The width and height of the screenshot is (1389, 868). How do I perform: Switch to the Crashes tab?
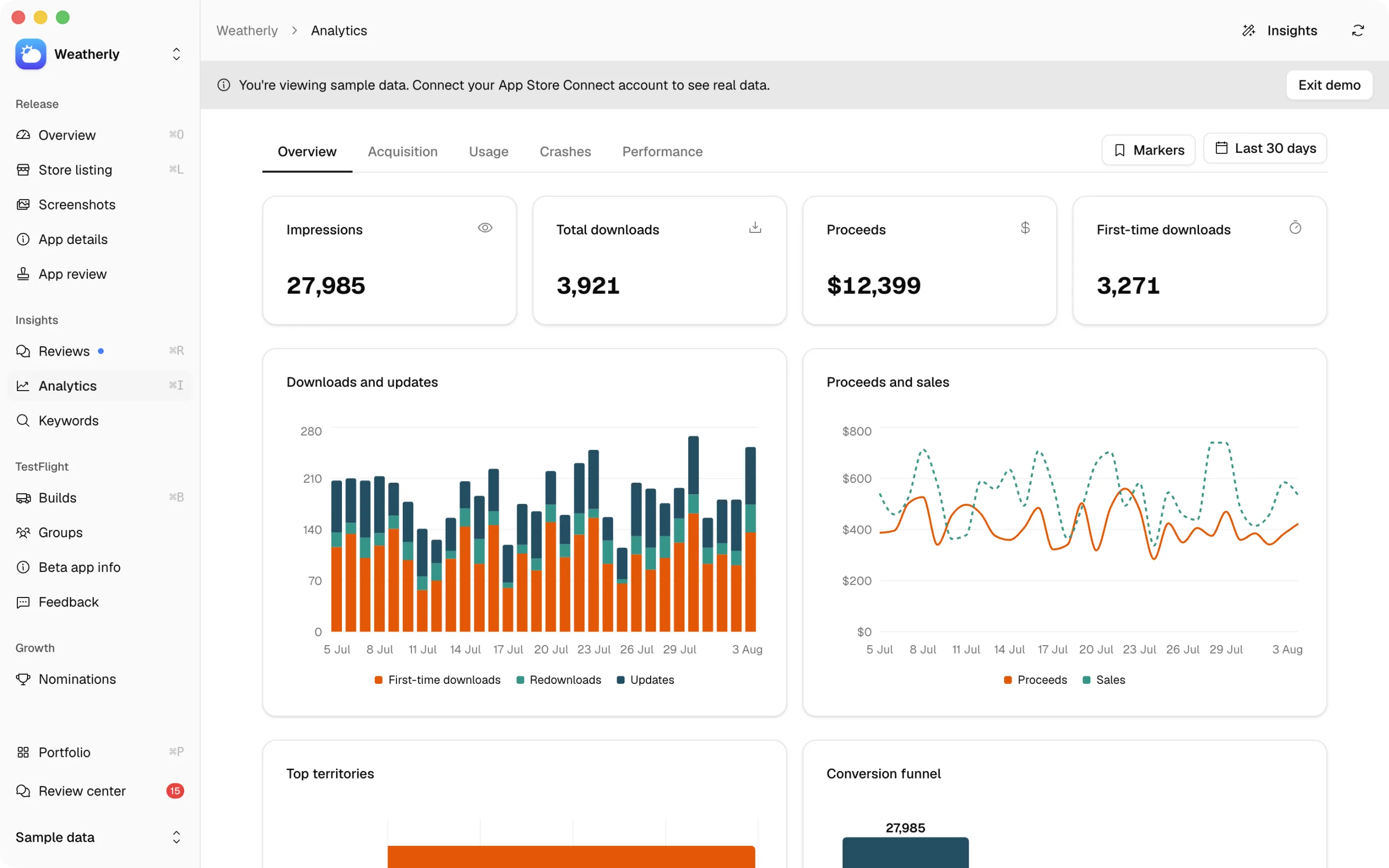[565, 151]
